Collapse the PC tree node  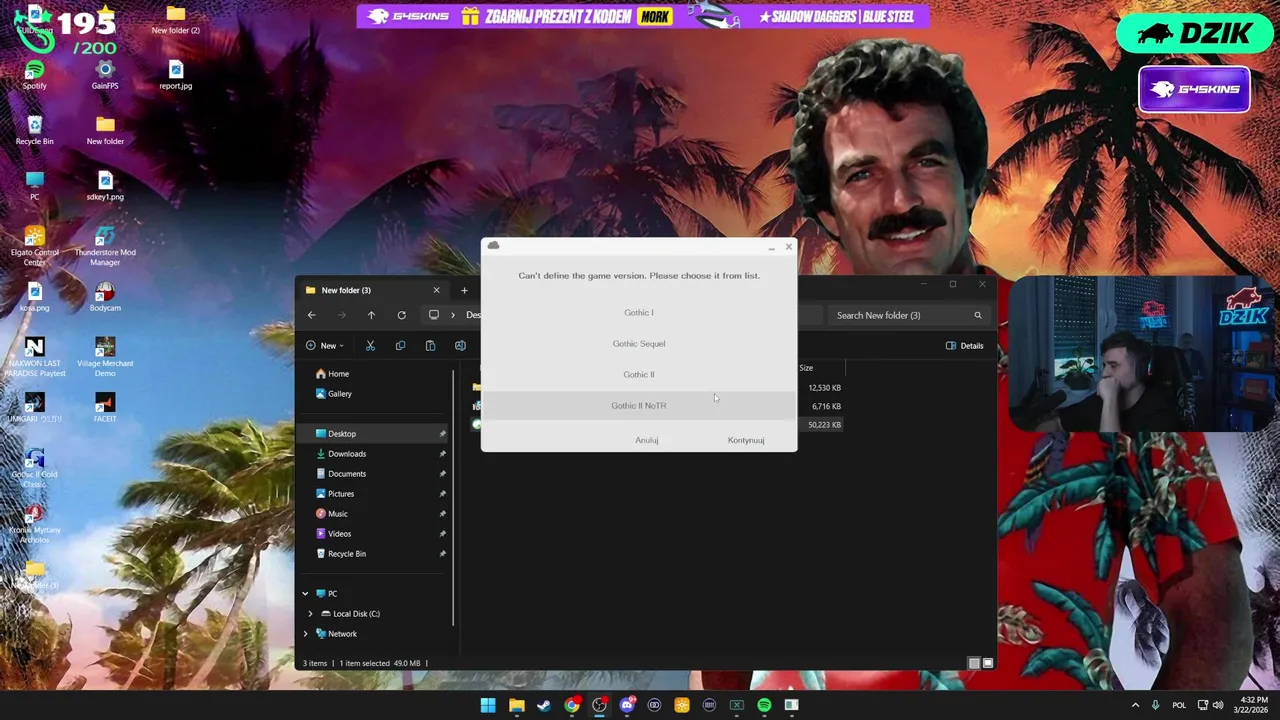305,593
